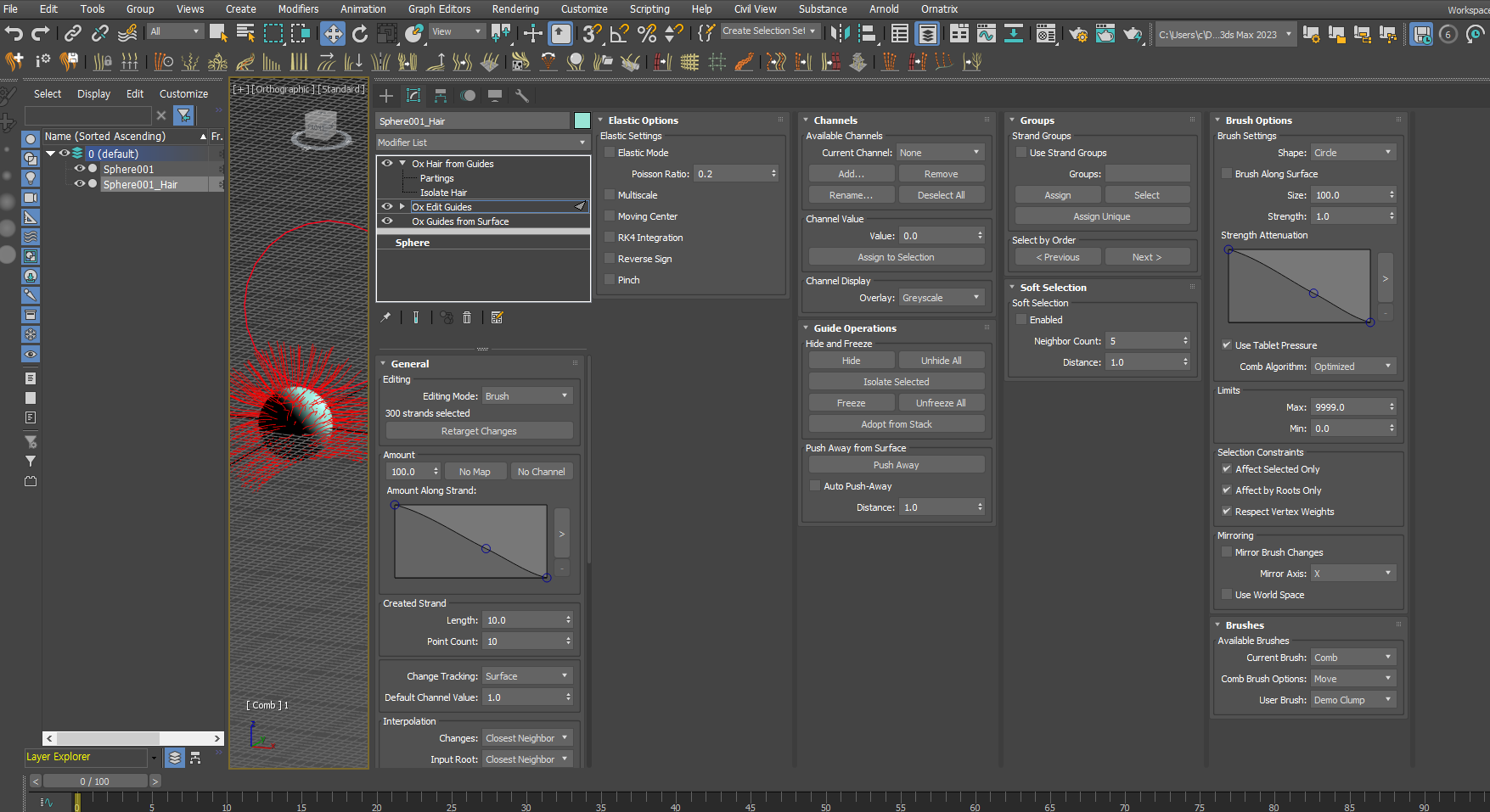Open the Modifier List dropdown
Screen dimensions: 1490x812
point(482,143)
